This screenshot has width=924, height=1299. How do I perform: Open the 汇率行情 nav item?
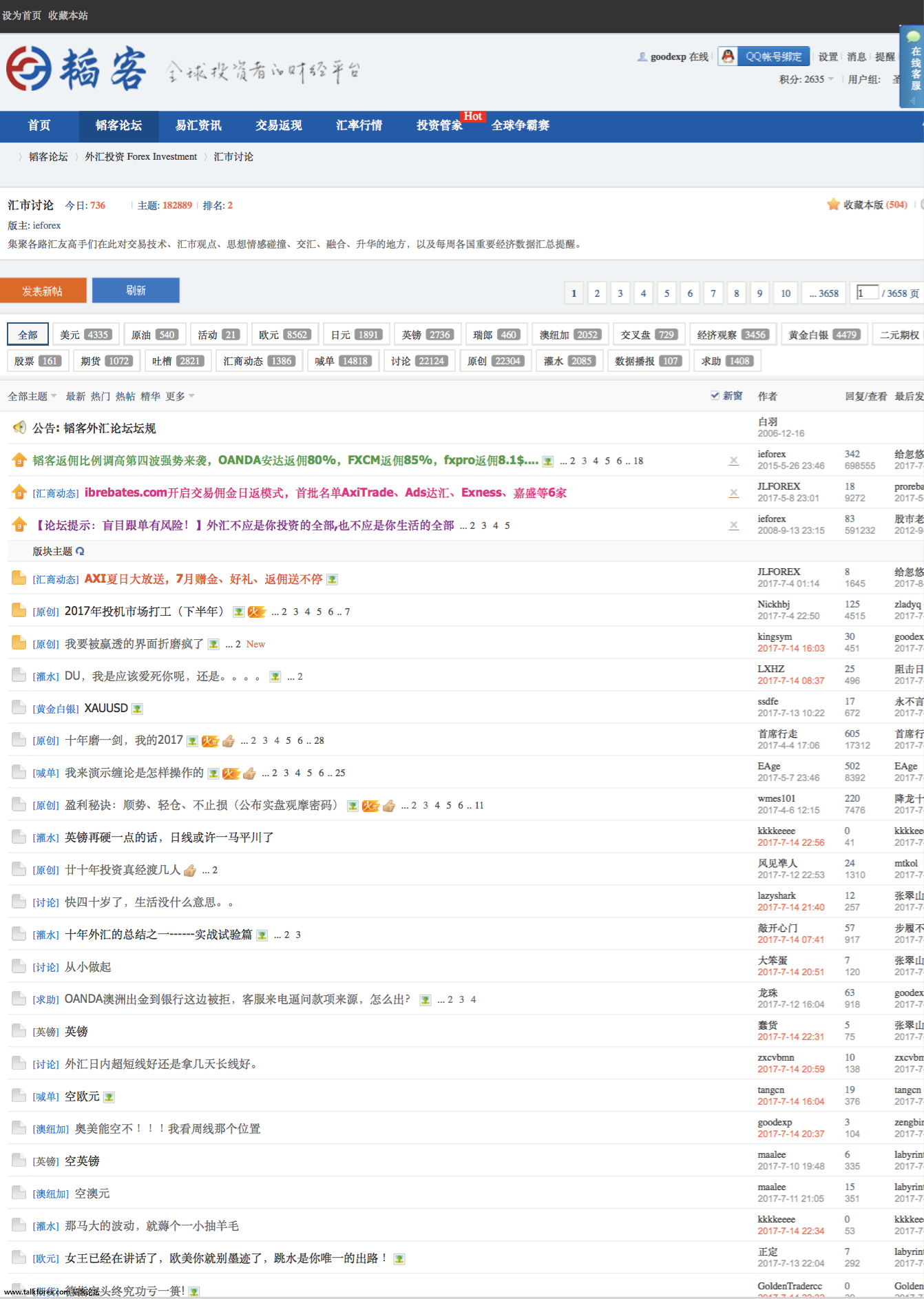359,125
